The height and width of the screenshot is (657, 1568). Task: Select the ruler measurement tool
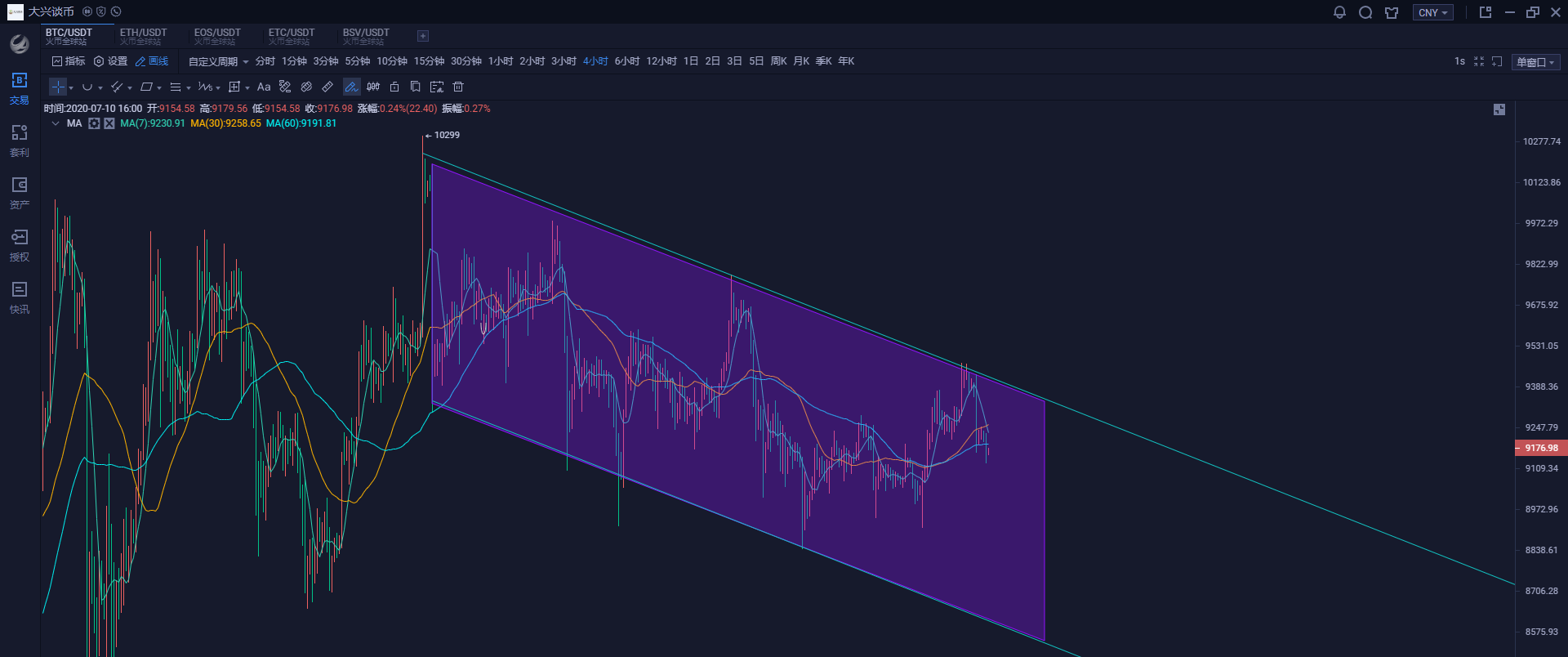tap(327, 87)
